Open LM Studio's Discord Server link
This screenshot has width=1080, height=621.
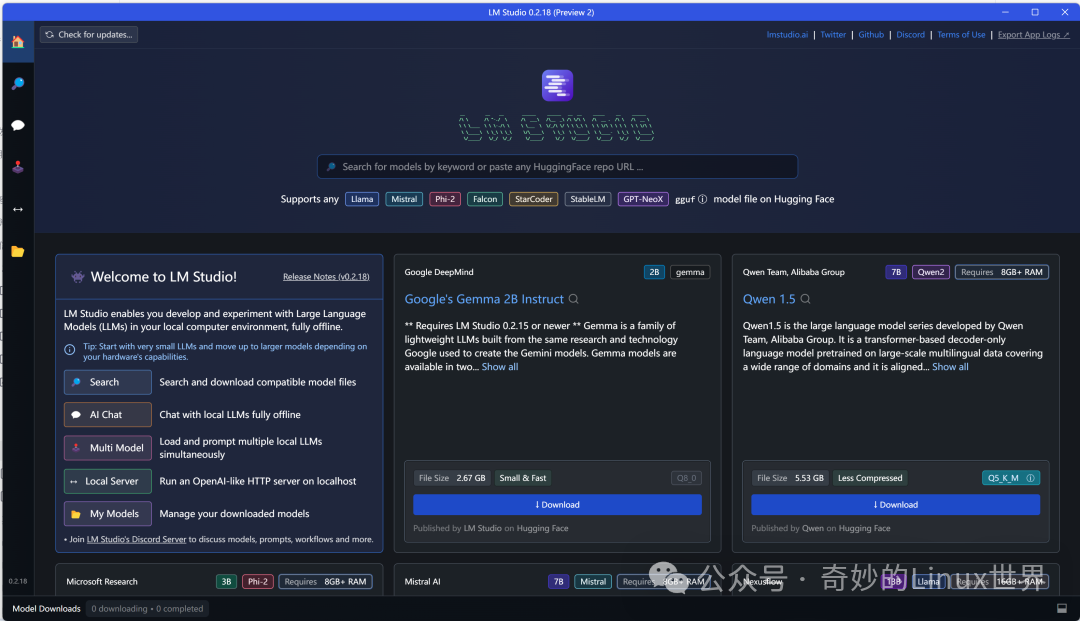(x=136, y=539)
